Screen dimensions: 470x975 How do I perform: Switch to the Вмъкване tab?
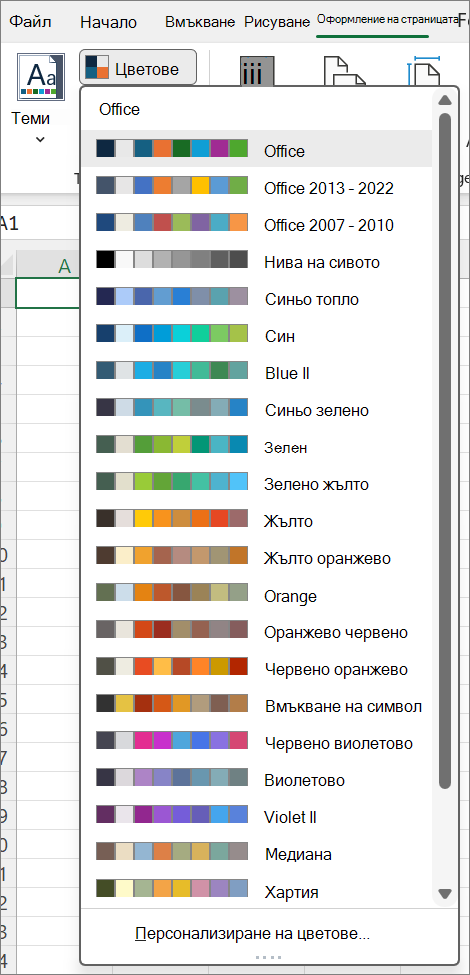[200, 22]
